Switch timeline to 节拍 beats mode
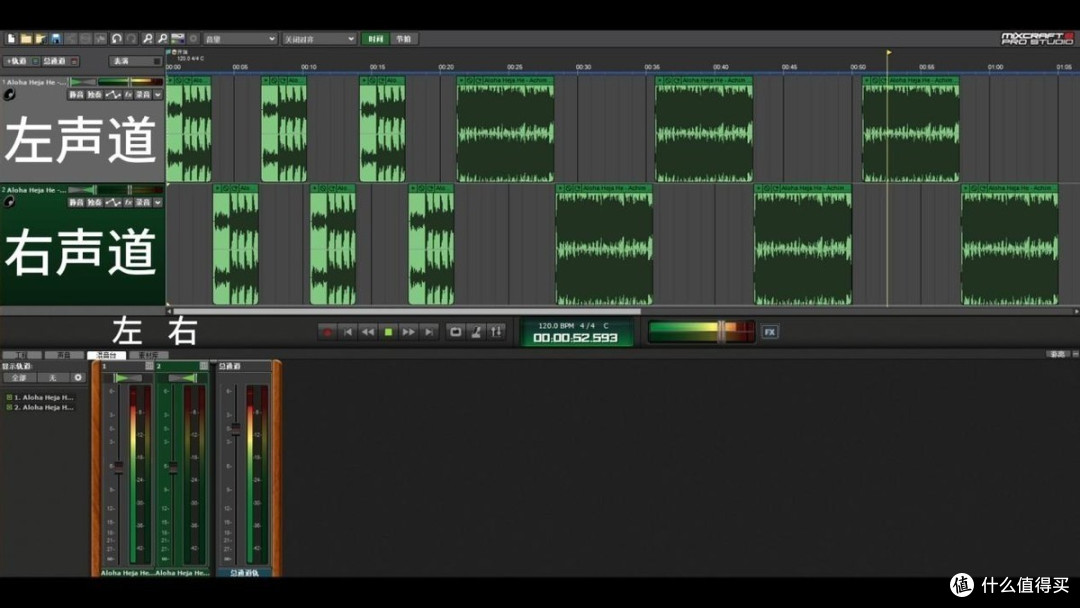1080x608 pixels. [x=404, y=39]
